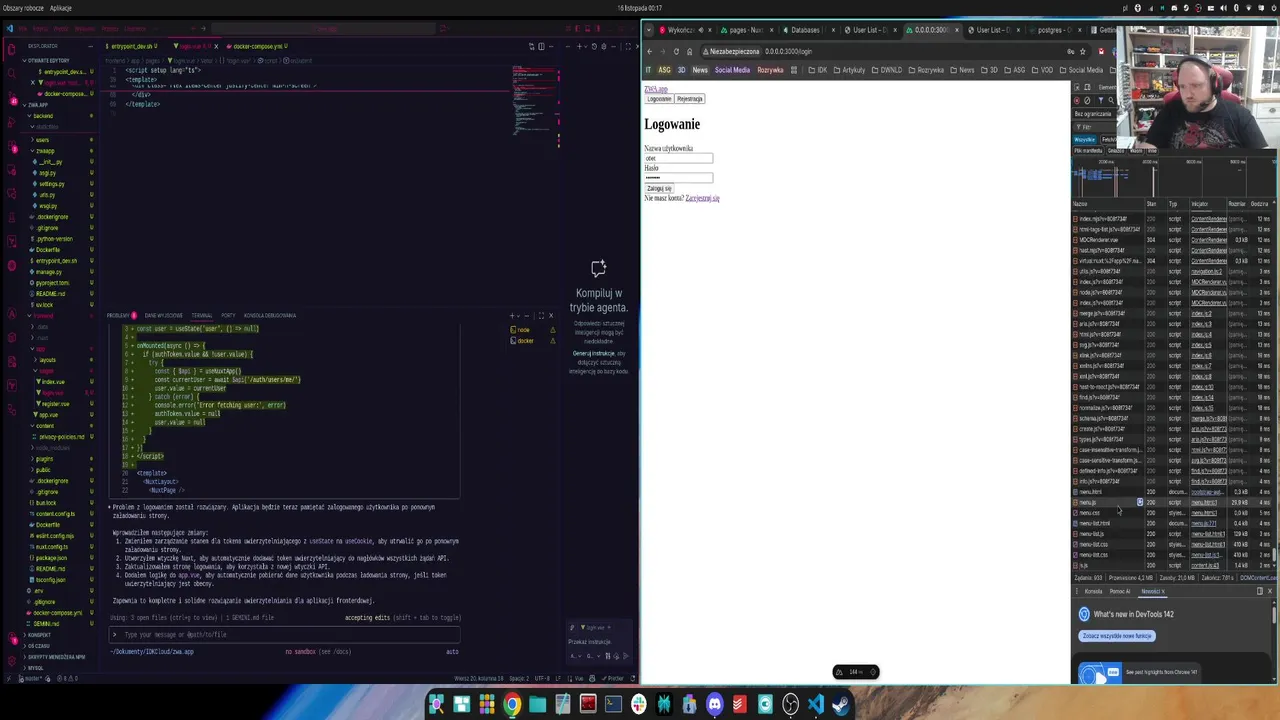Open nuxt.config.ts in the explorer

[x=52, y=547]
